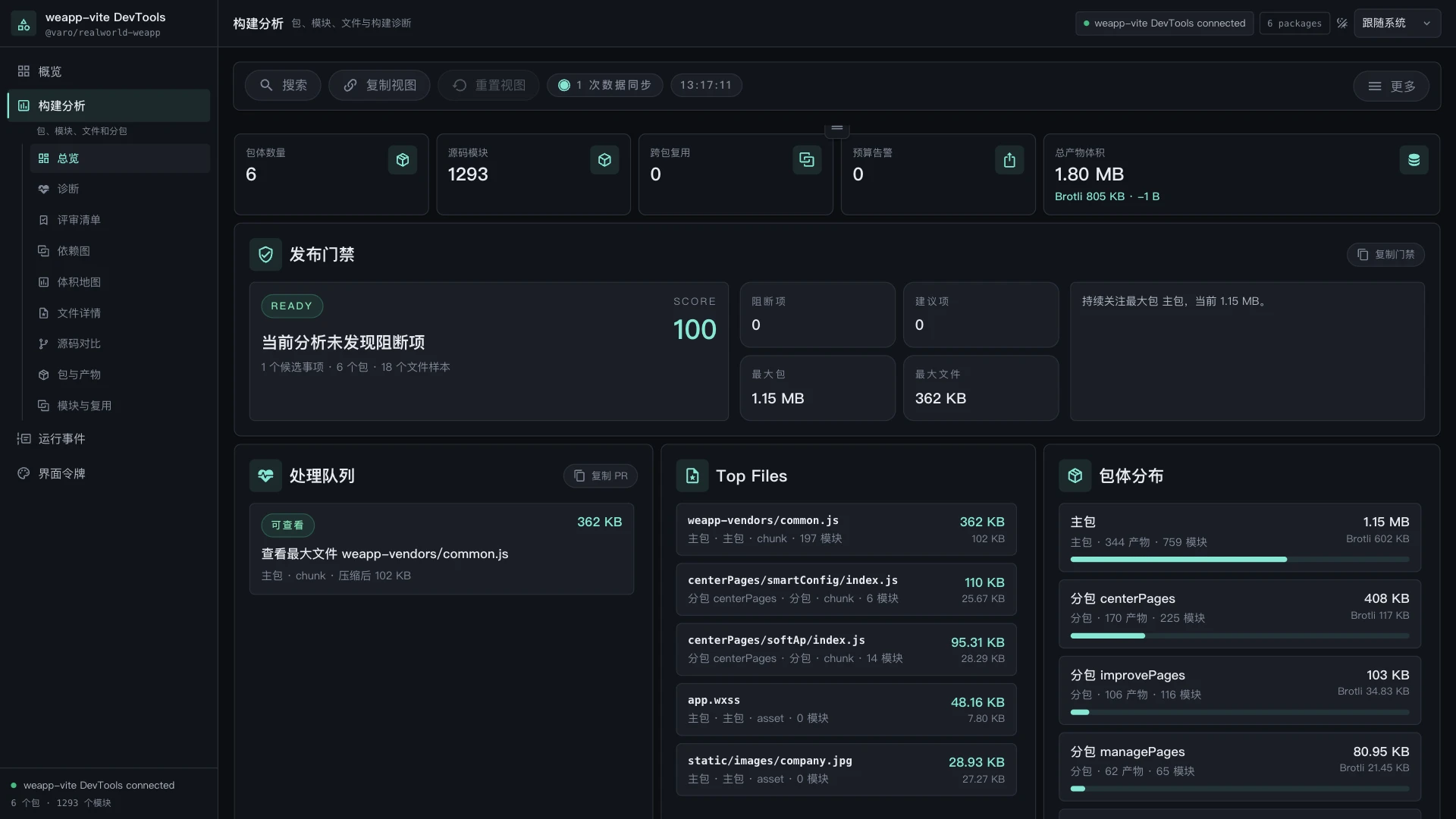Image resolution: width=1456 pixels, height=819 pixels.
Task: Click the collapse handle above the stat cards
Action: click(x=837, y=128)
